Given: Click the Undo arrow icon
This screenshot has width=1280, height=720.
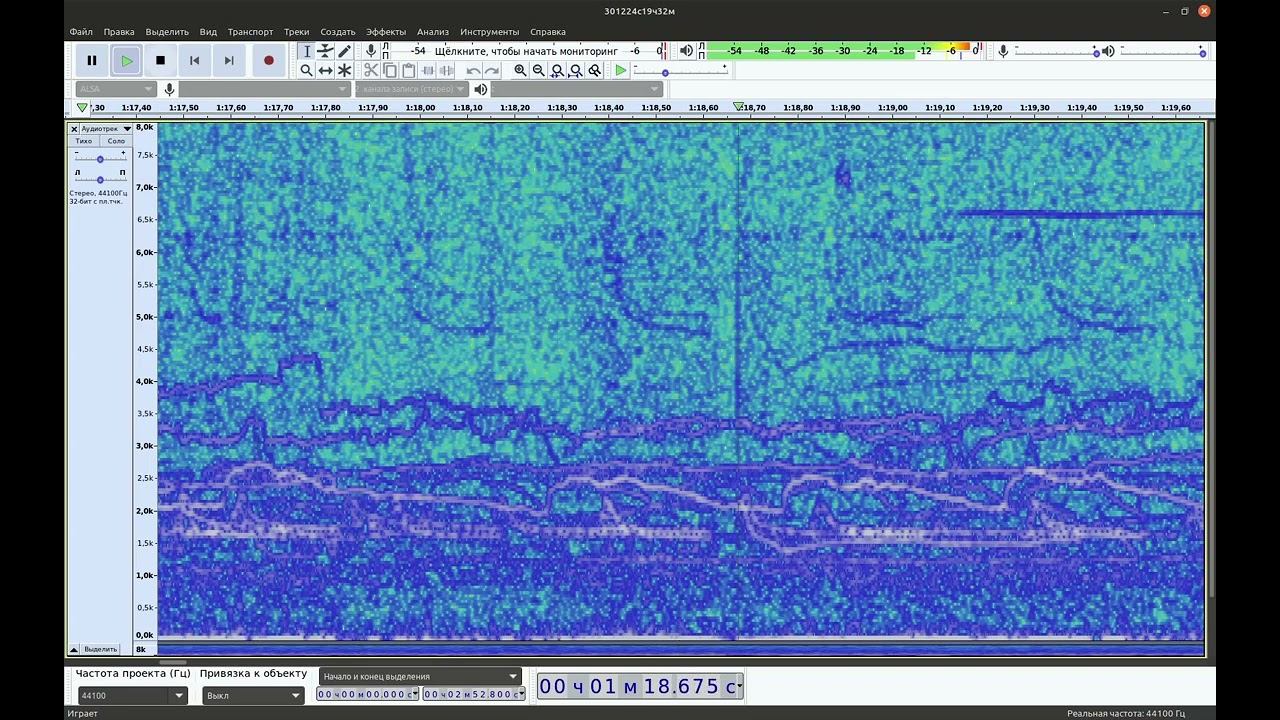Looking at the screenshot, I should coord(473,70).
